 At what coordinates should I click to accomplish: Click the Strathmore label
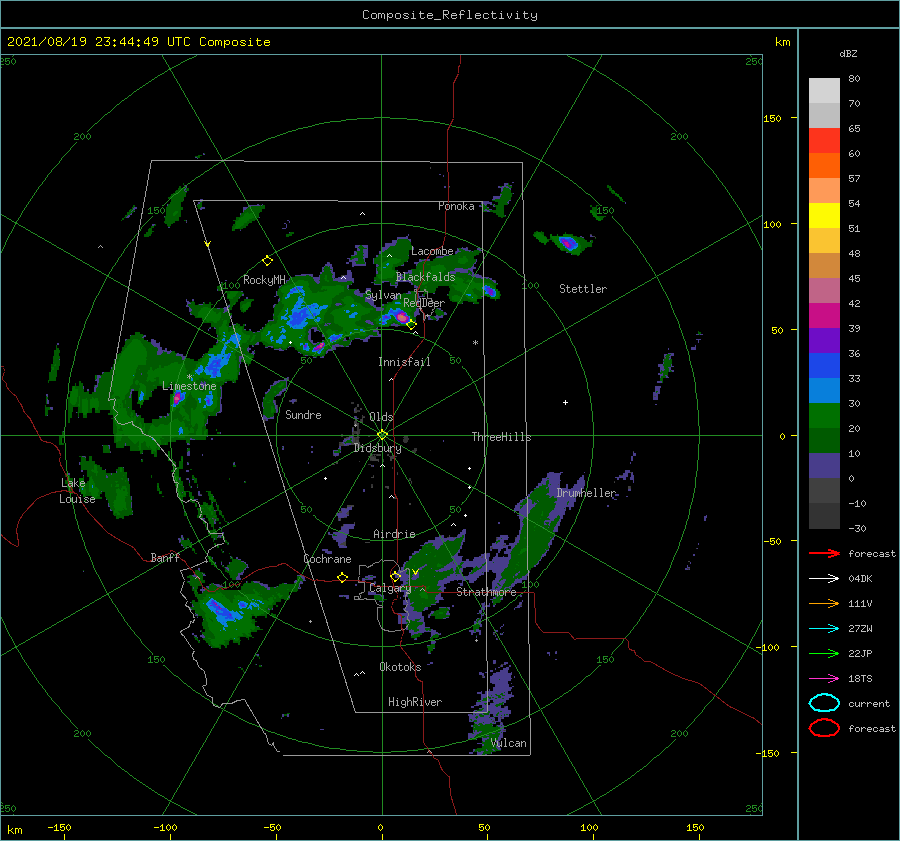tap(486, 592)
